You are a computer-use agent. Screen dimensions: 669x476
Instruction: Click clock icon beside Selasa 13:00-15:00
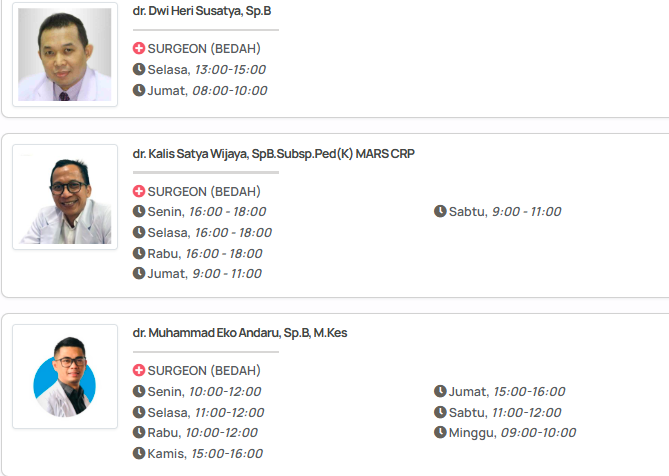[x=139, y=69]
